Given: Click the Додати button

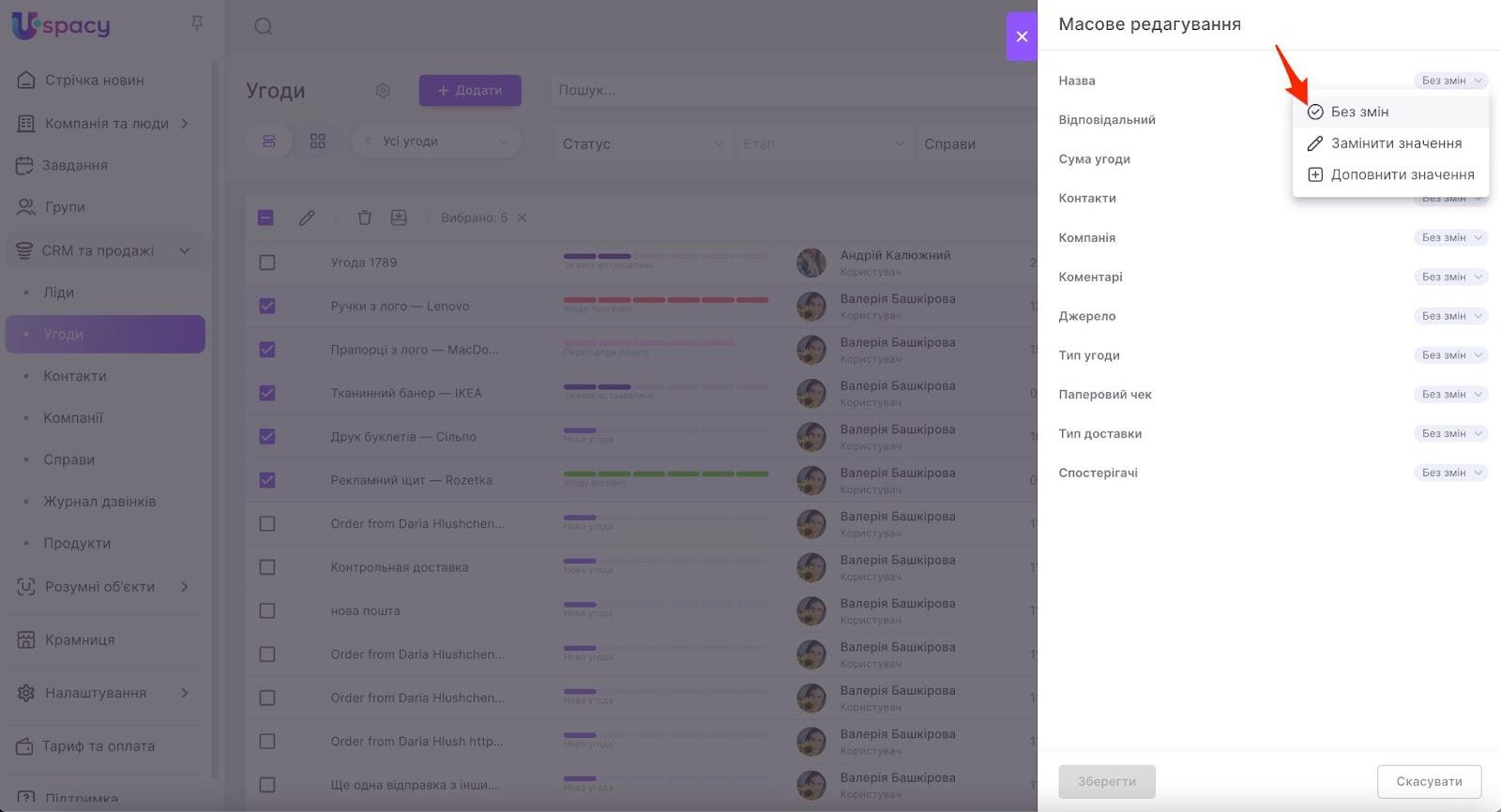Looking at the screenshot, I should 470,91.
